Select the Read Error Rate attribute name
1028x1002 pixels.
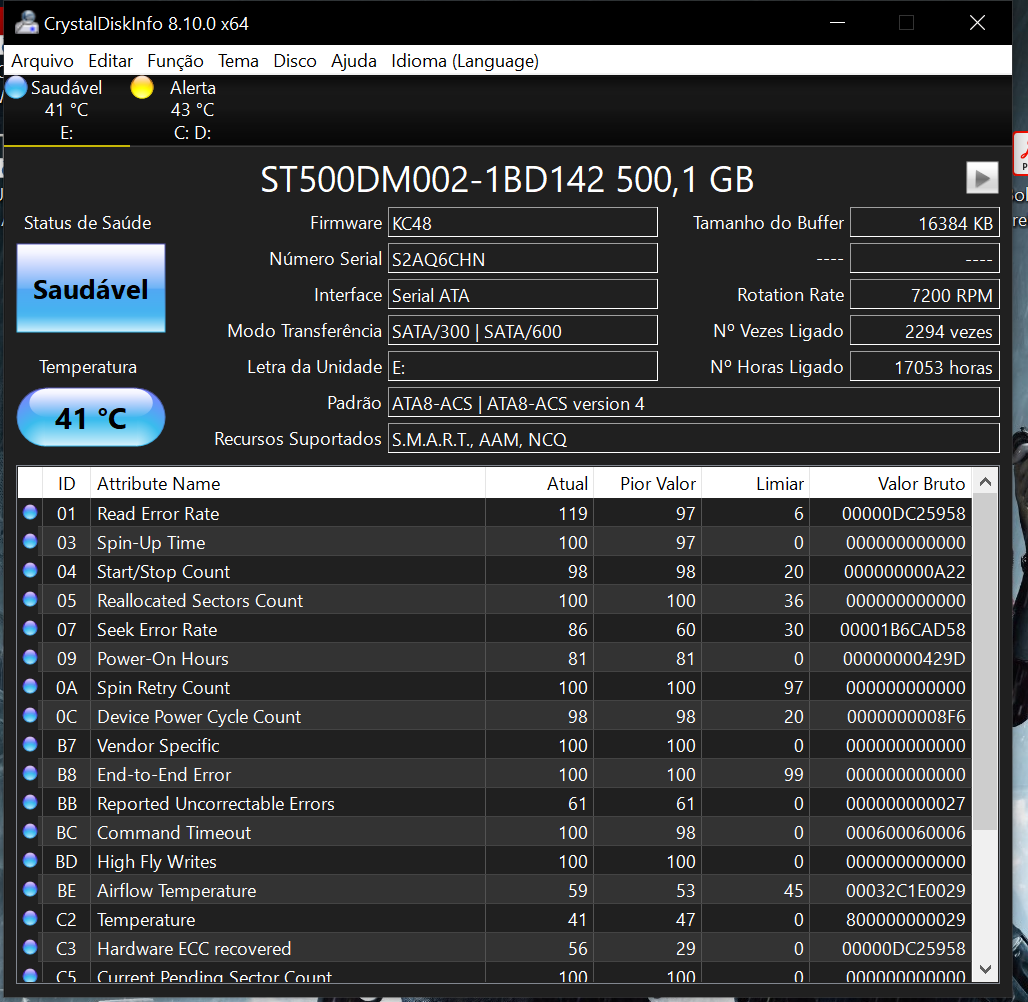point(158,513)
